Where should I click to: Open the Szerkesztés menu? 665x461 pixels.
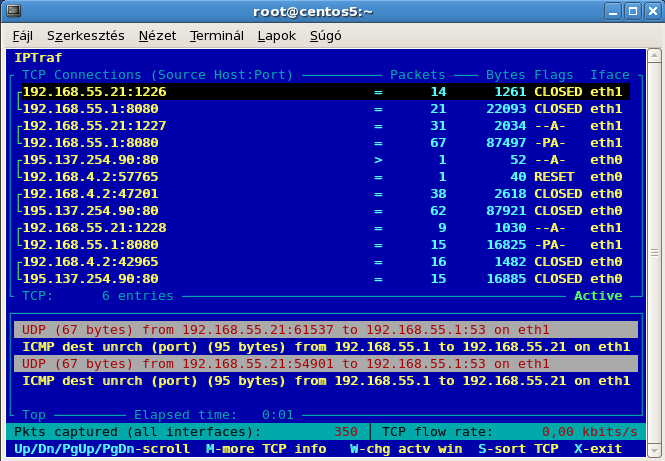pyautogui.click(x=85, y=35)
